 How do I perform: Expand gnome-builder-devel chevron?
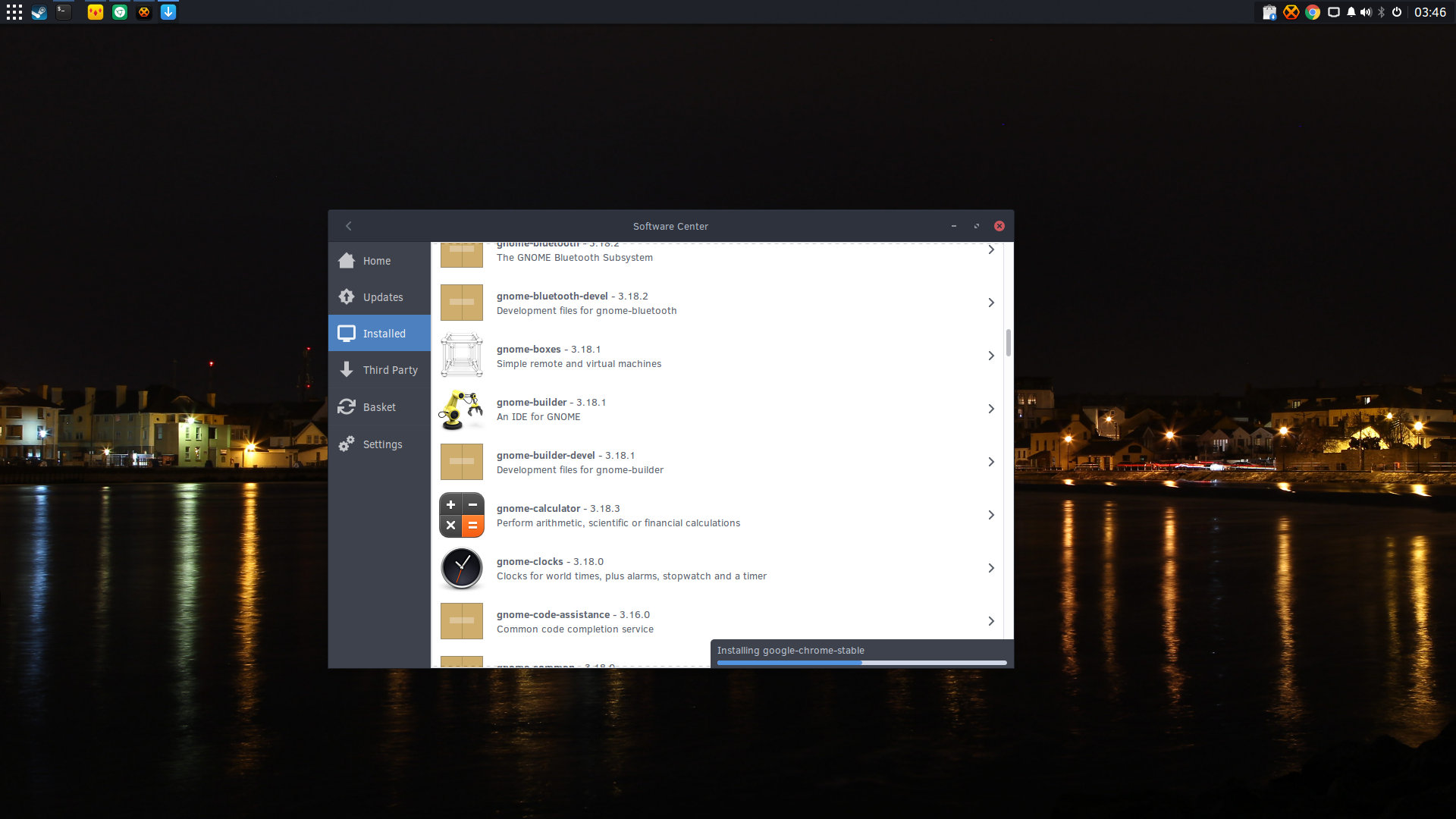(991, 462)
